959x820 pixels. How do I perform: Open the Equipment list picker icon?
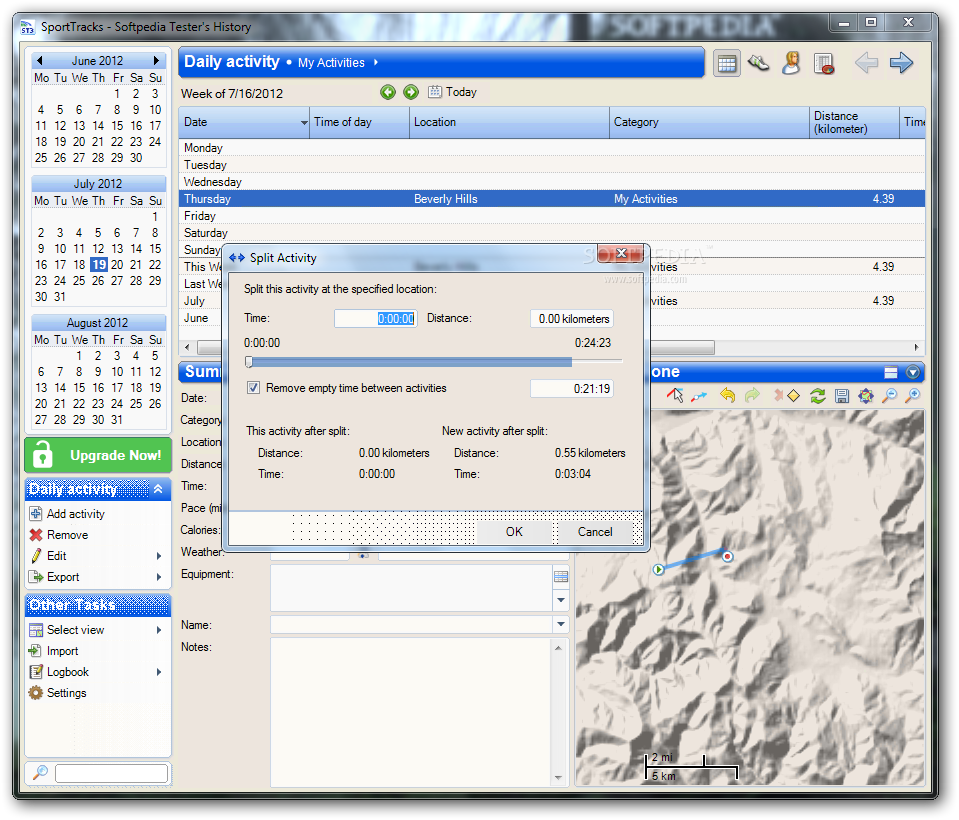click(x=561, y=577)
